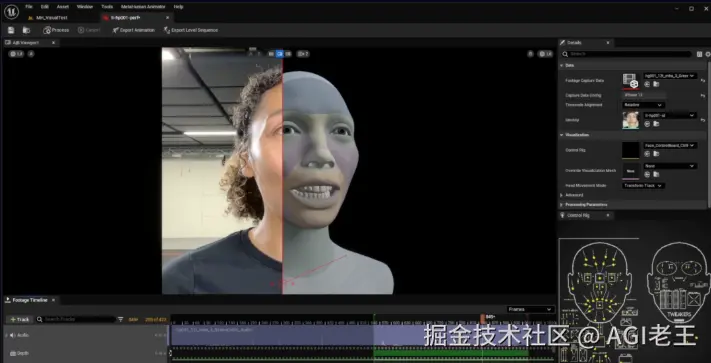Switch to the MH_VisualTest tab

(x=51, y=18)
